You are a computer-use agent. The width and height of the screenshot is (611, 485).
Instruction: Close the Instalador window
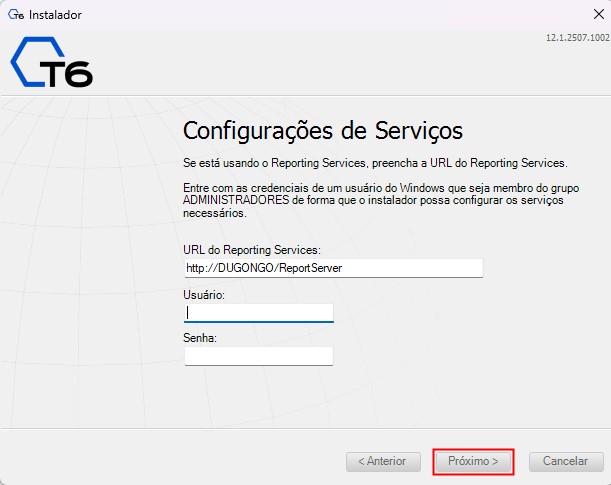599,14
